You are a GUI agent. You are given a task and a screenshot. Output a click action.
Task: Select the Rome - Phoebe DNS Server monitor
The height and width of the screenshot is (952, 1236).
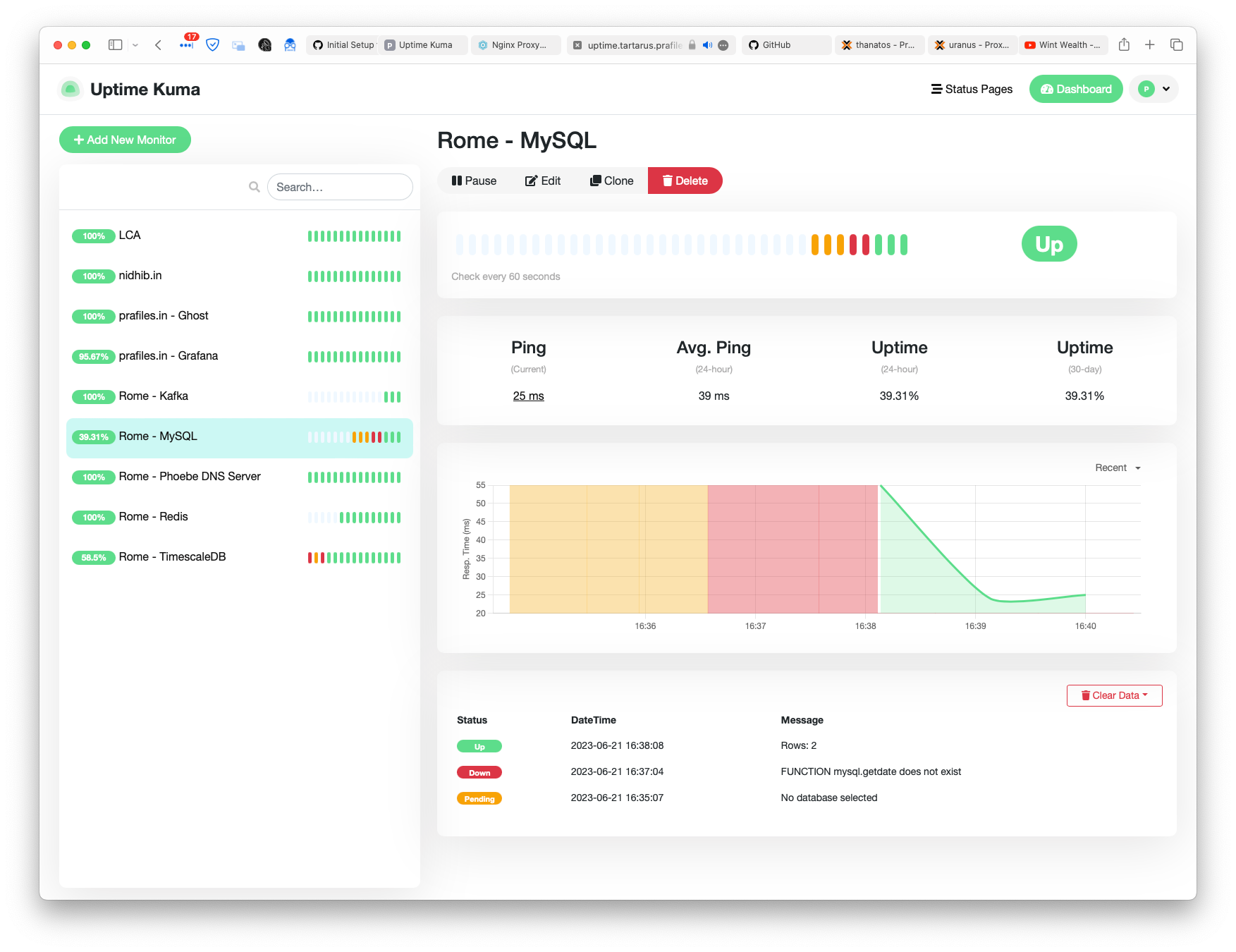pos(240,477)
